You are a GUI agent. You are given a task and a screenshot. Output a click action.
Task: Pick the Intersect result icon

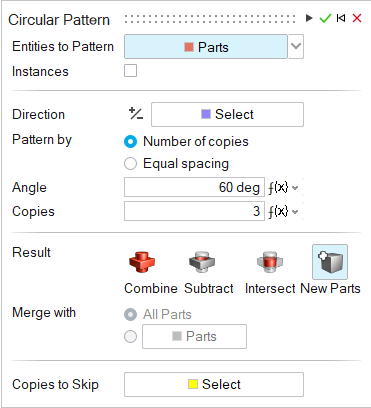(270, 262)
